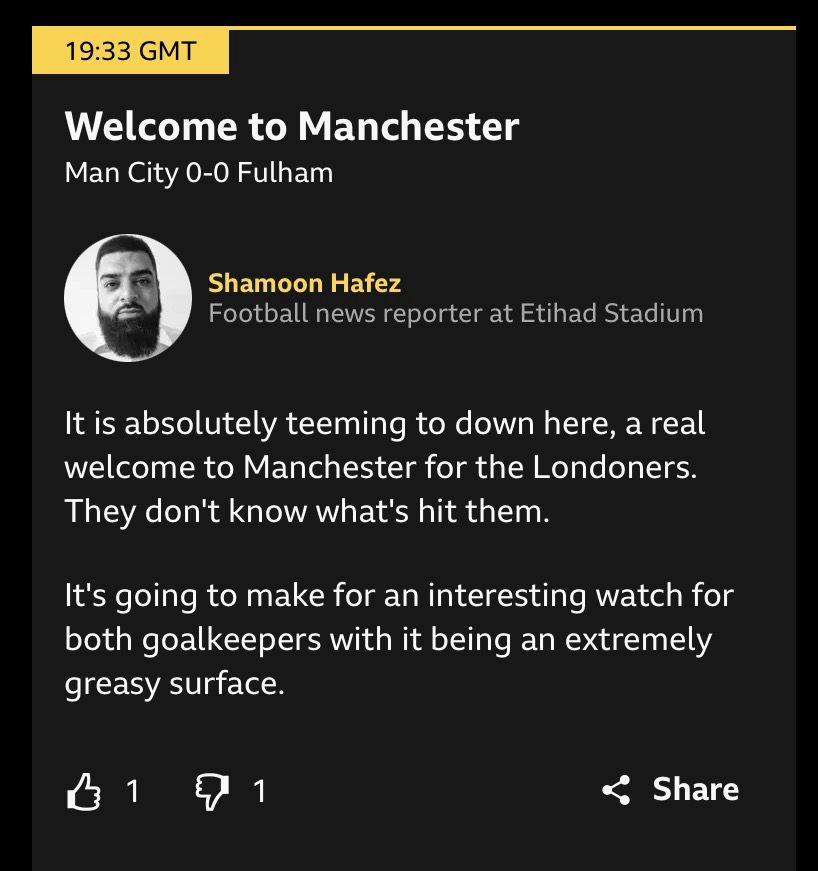Click the Man City 0-0 Fulham scoreline
Image resolution: width=818 pixels, height=871 pixels.
tap(198, 173)
